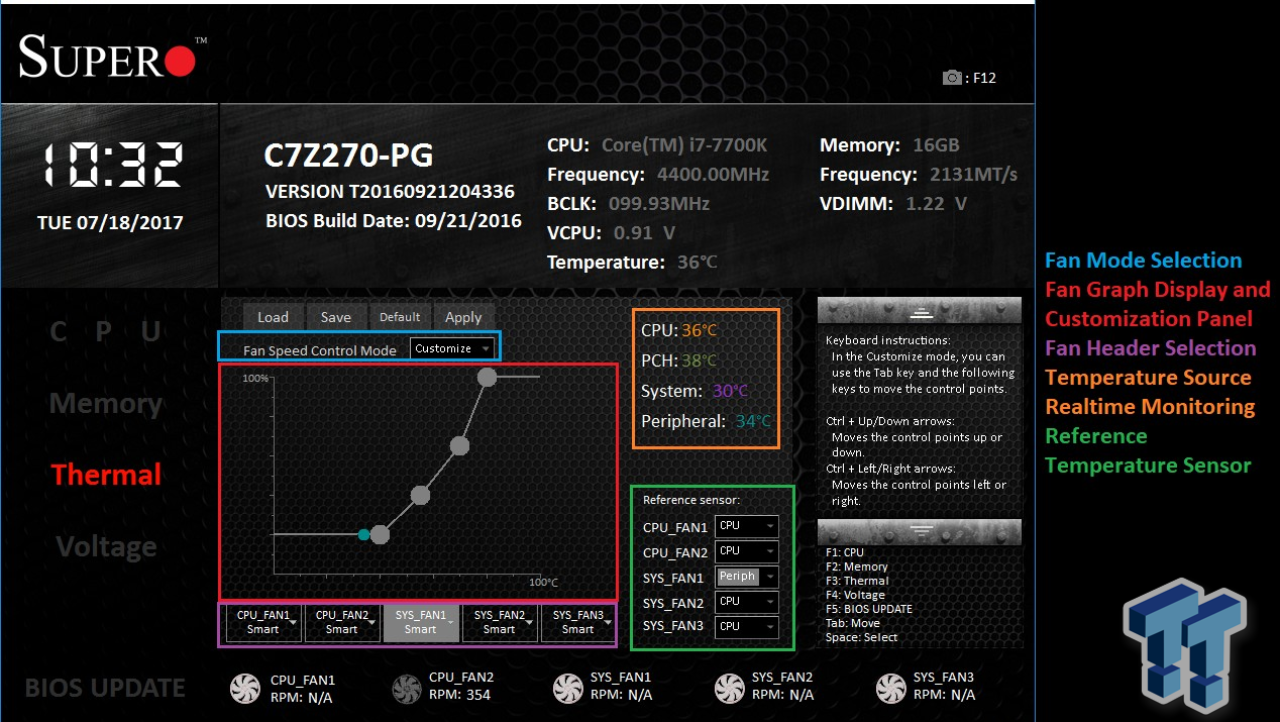The height and width of the screenshot is (722, 1280).
Task: Open SYS_FAN1 reference sensor dropdown
Action: [x=746, y=577]
